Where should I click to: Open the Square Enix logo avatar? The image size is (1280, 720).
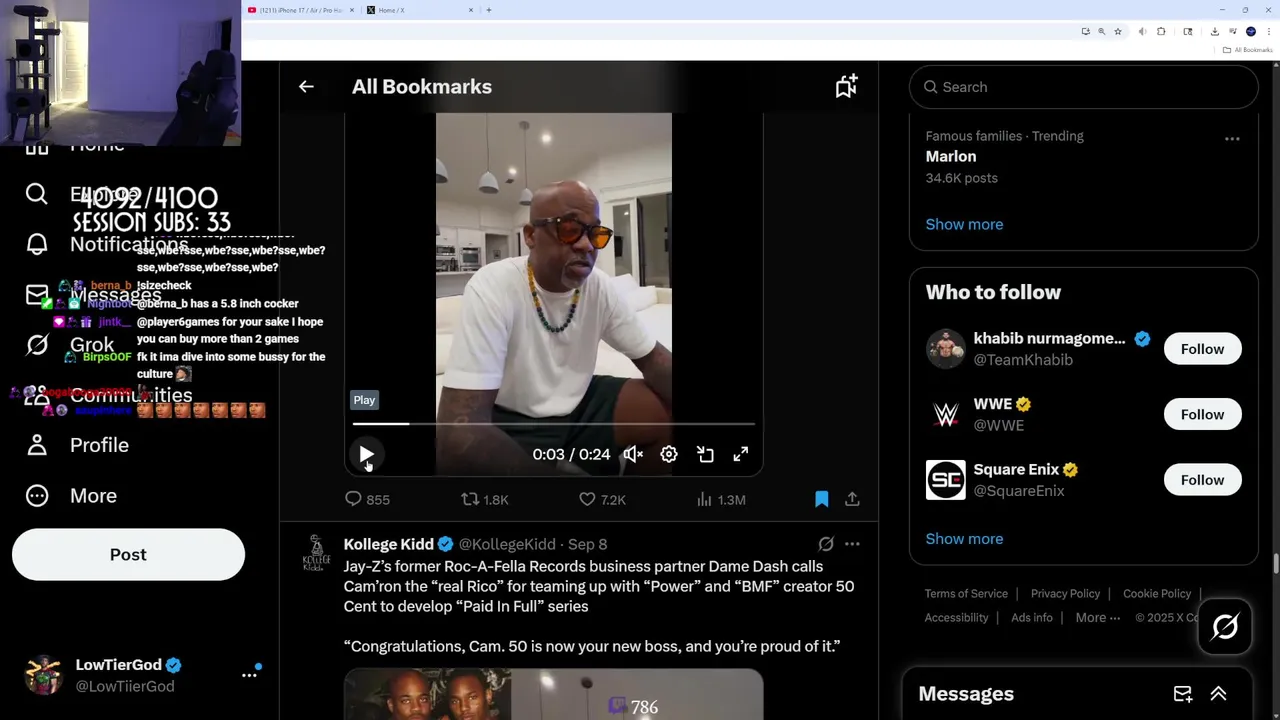(x=945, y=480)
